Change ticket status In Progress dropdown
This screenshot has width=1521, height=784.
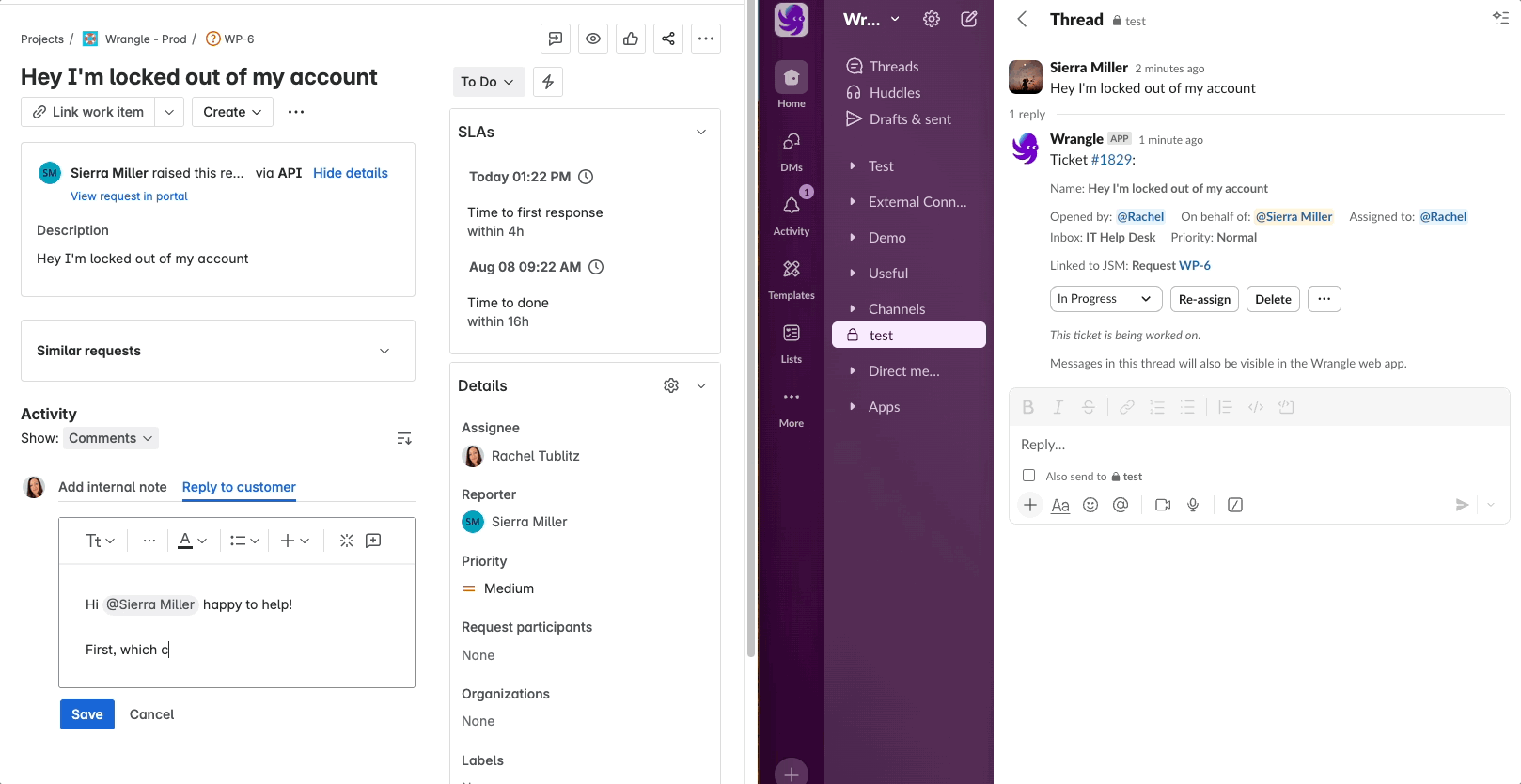1105,299
